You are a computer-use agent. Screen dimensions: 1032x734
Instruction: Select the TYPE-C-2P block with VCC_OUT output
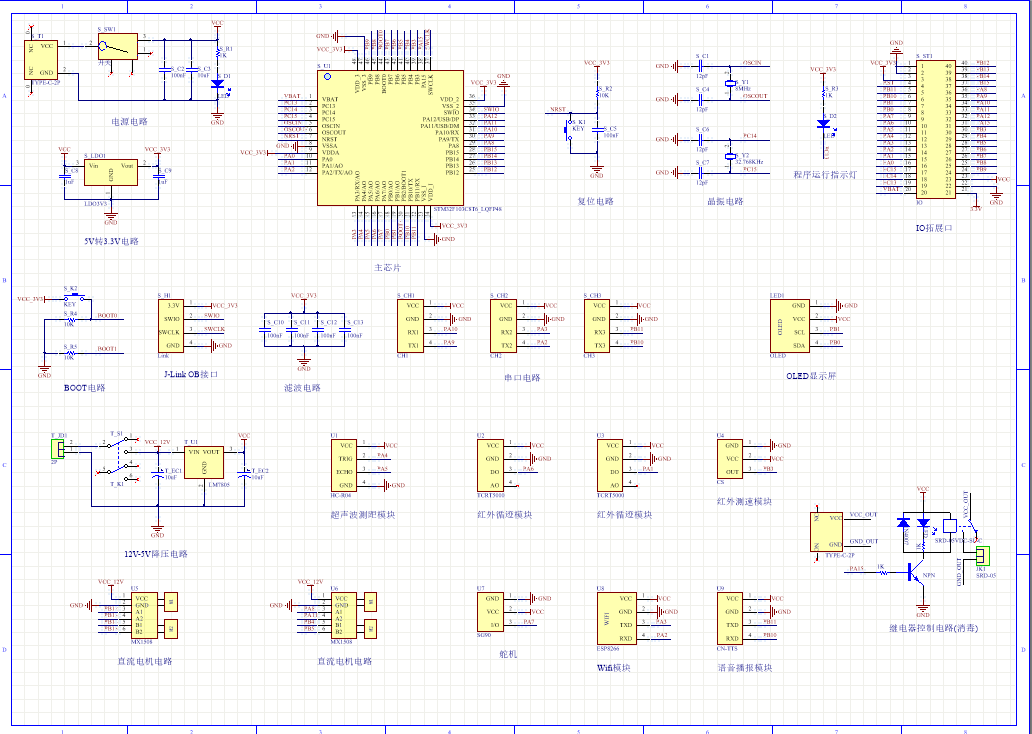click(x=827, y=532)
